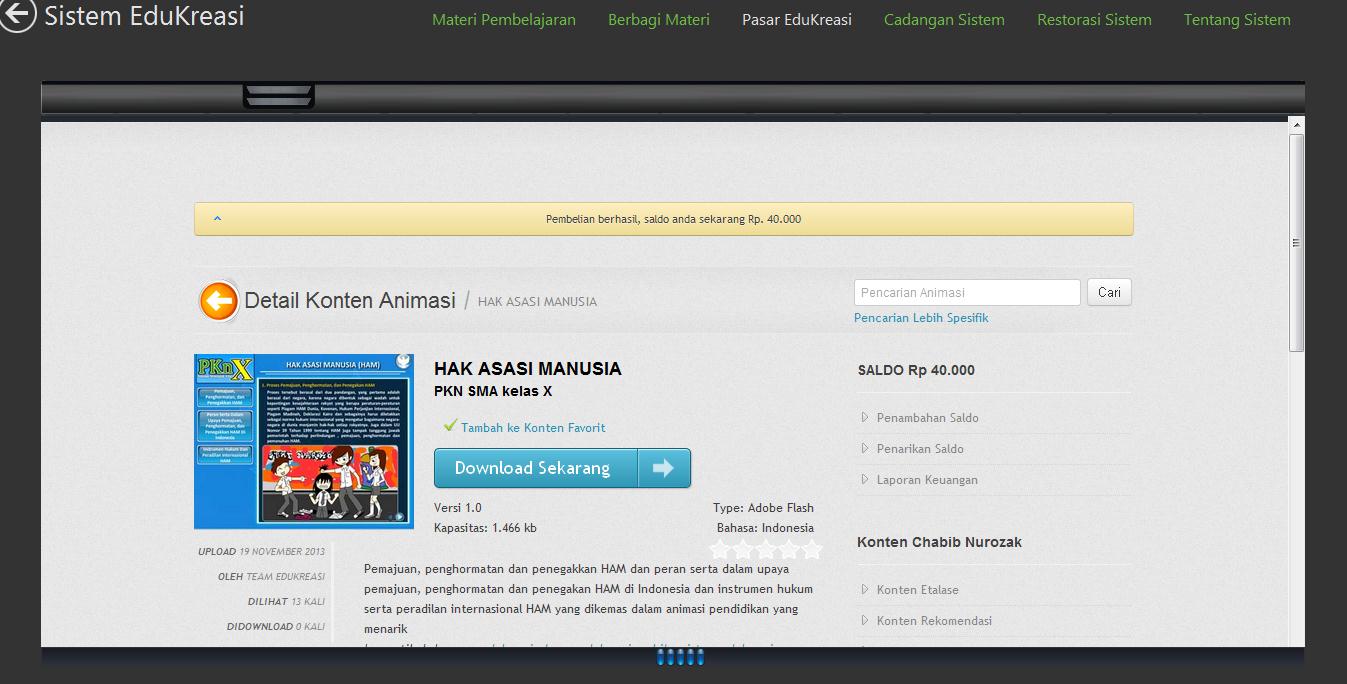Image resolution: width=1347 pixels, height=684 pixels.
Task: Click the scrollbar up arrow
Action: (x=1296, y=125)
